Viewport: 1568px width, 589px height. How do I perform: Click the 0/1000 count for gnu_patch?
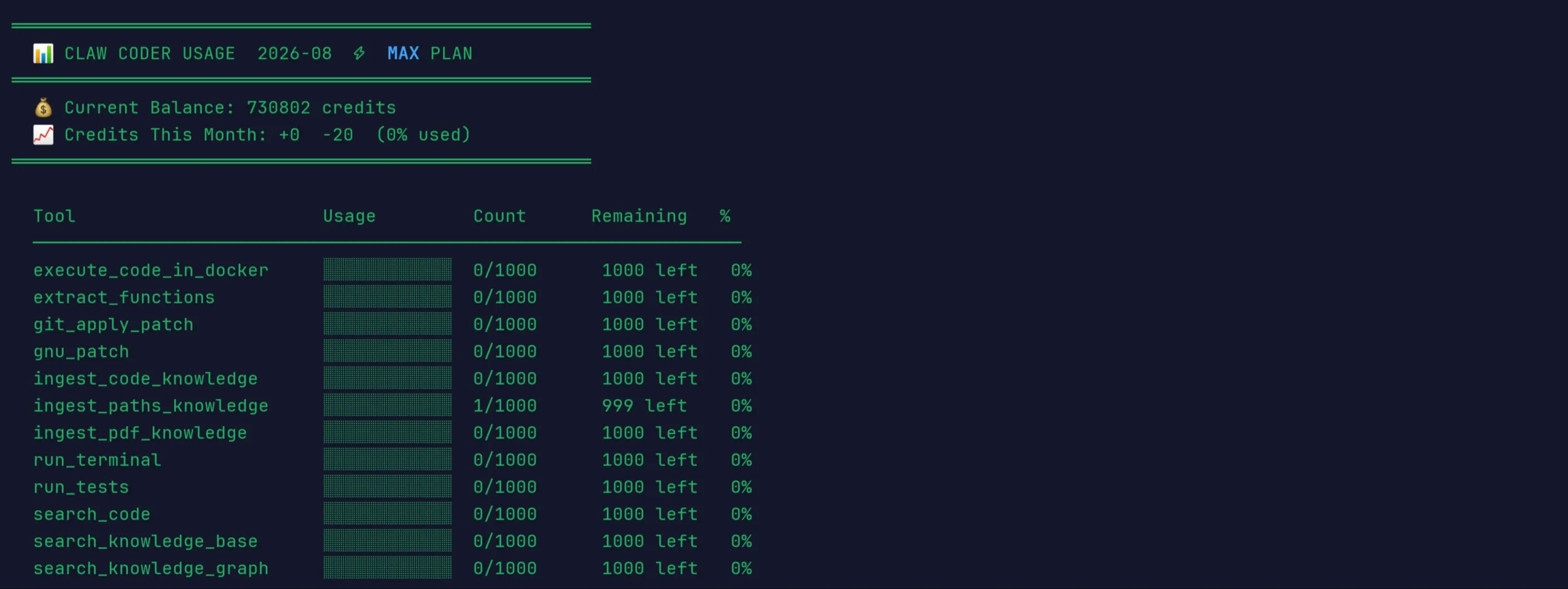tap(504, 352)
